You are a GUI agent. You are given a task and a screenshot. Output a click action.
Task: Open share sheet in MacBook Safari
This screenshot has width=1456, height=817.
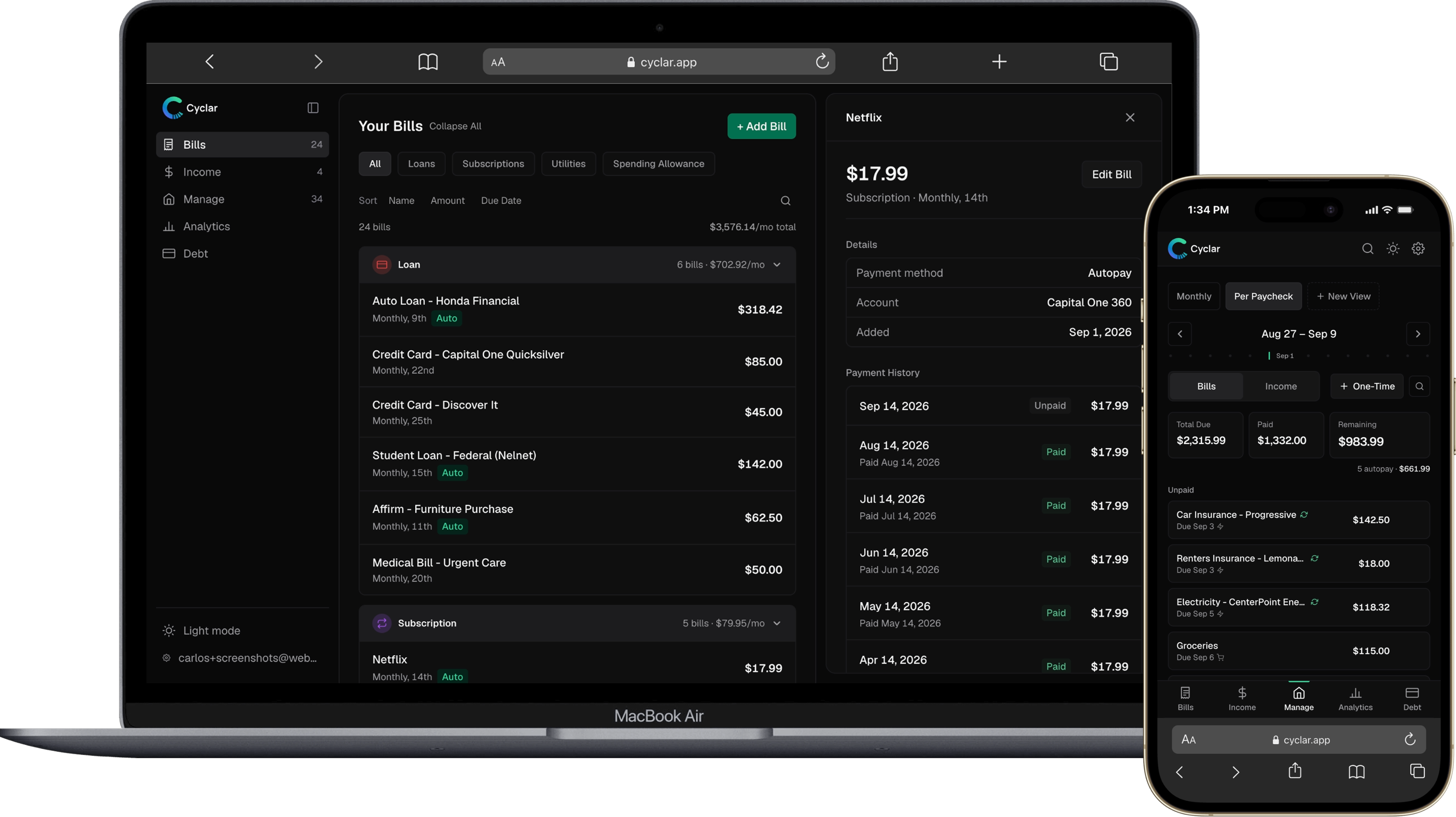(890, 61)
